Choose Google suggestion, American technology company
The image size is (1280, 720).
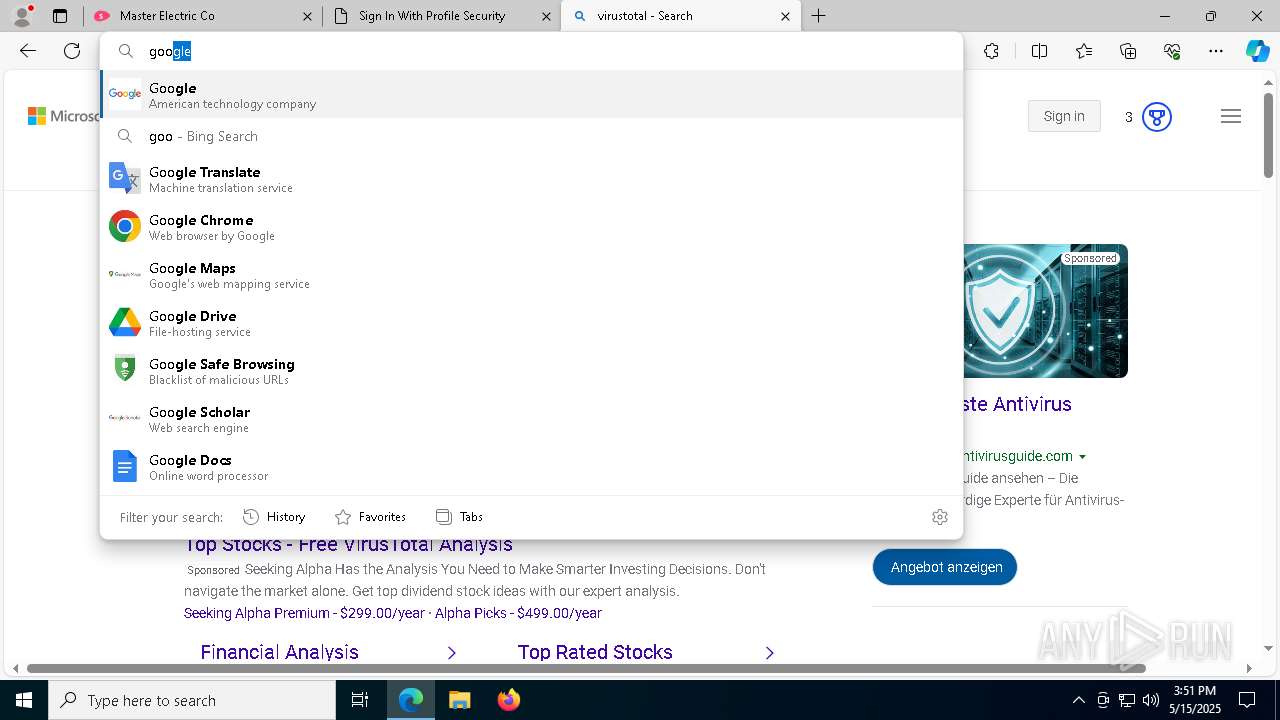click(531, 95)
